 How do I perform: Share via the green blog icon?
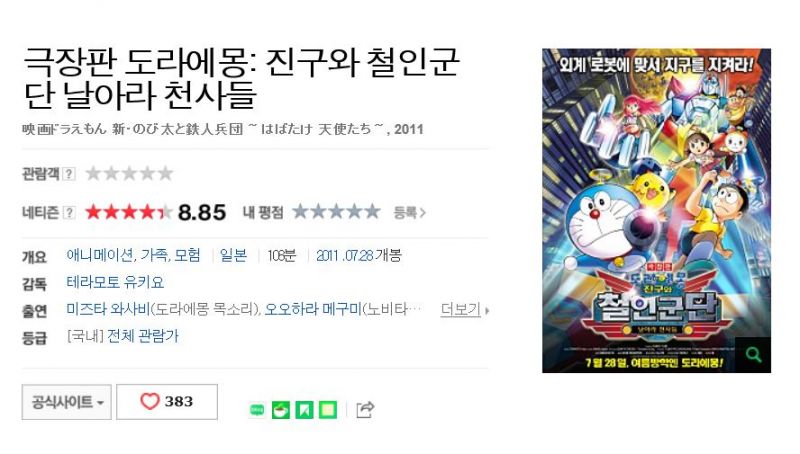tap(257, 410)
